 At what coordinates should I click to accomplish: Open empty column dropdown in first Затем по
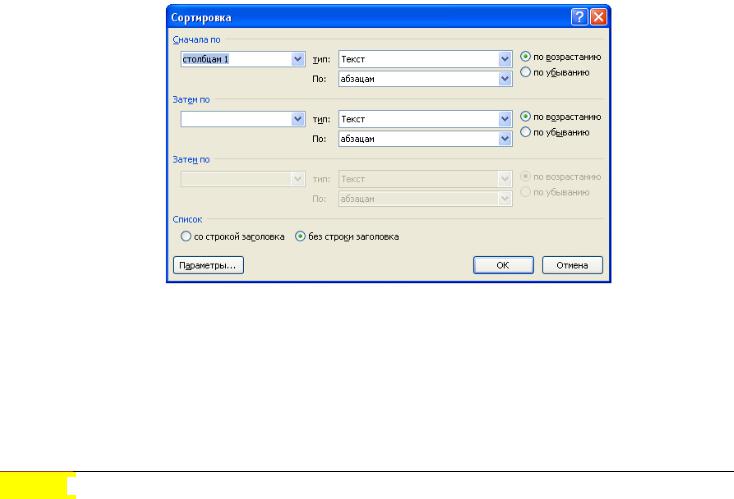coord(298,119)
